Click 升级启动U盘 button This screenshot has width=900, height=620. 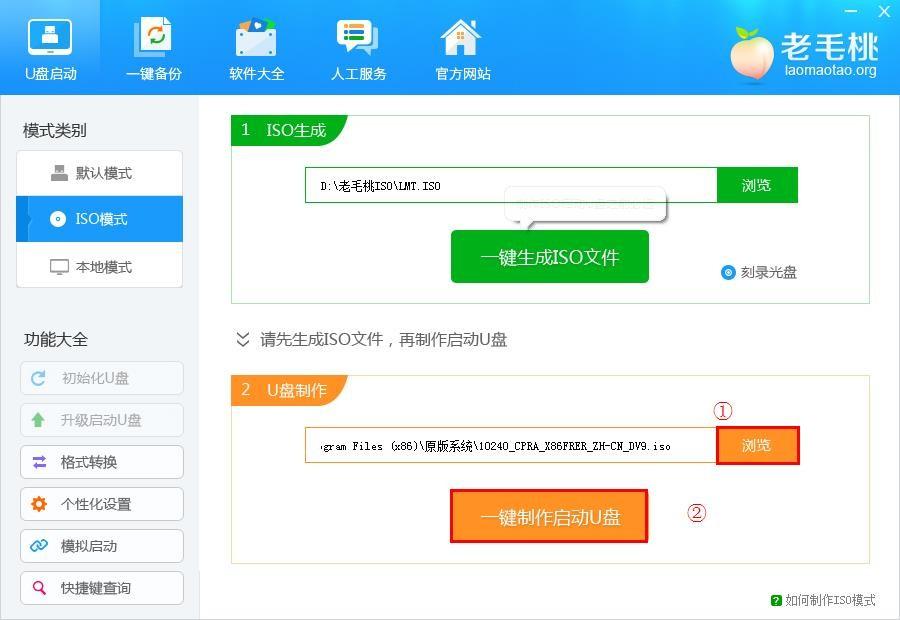(x=102, y=420)
